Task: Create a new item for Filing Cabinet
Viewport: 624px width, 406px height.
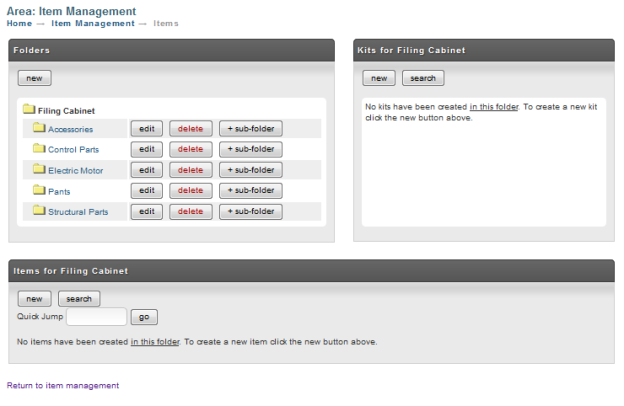Action: 34,299
